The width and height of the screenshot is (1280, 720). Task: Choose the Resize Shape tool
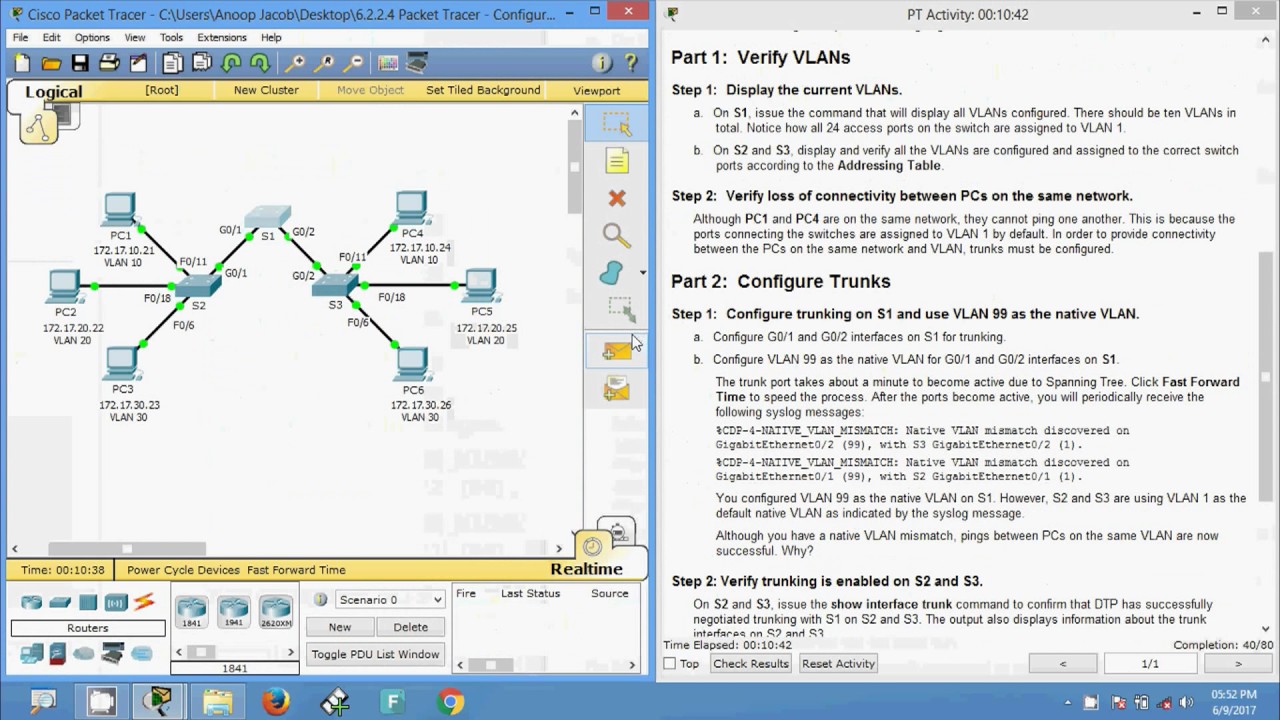(620, 308)
